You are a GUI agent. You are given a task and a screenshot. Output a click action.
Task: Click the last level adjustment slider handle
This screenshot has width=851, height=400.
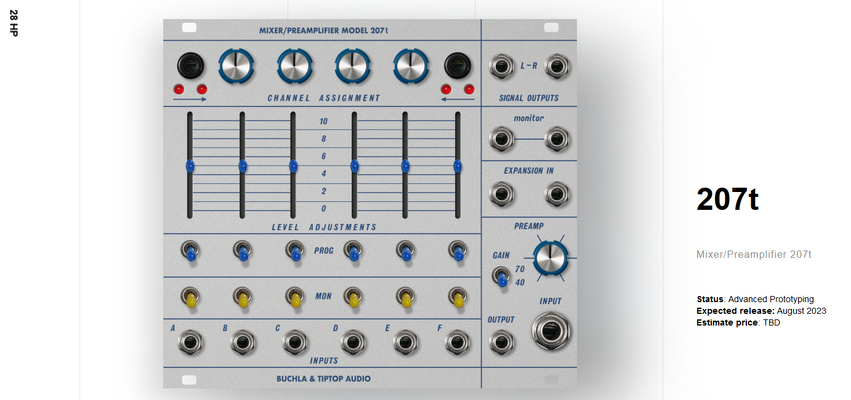click(x=458, y=166)
